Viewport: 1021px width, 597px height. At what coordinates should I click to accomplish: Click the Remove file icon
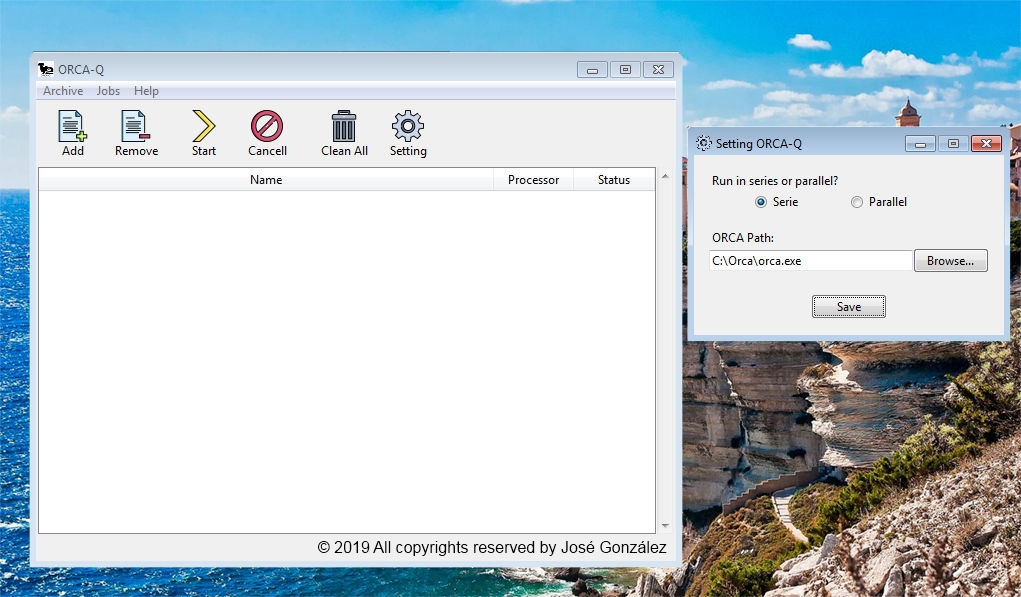(x=136, y=127)
